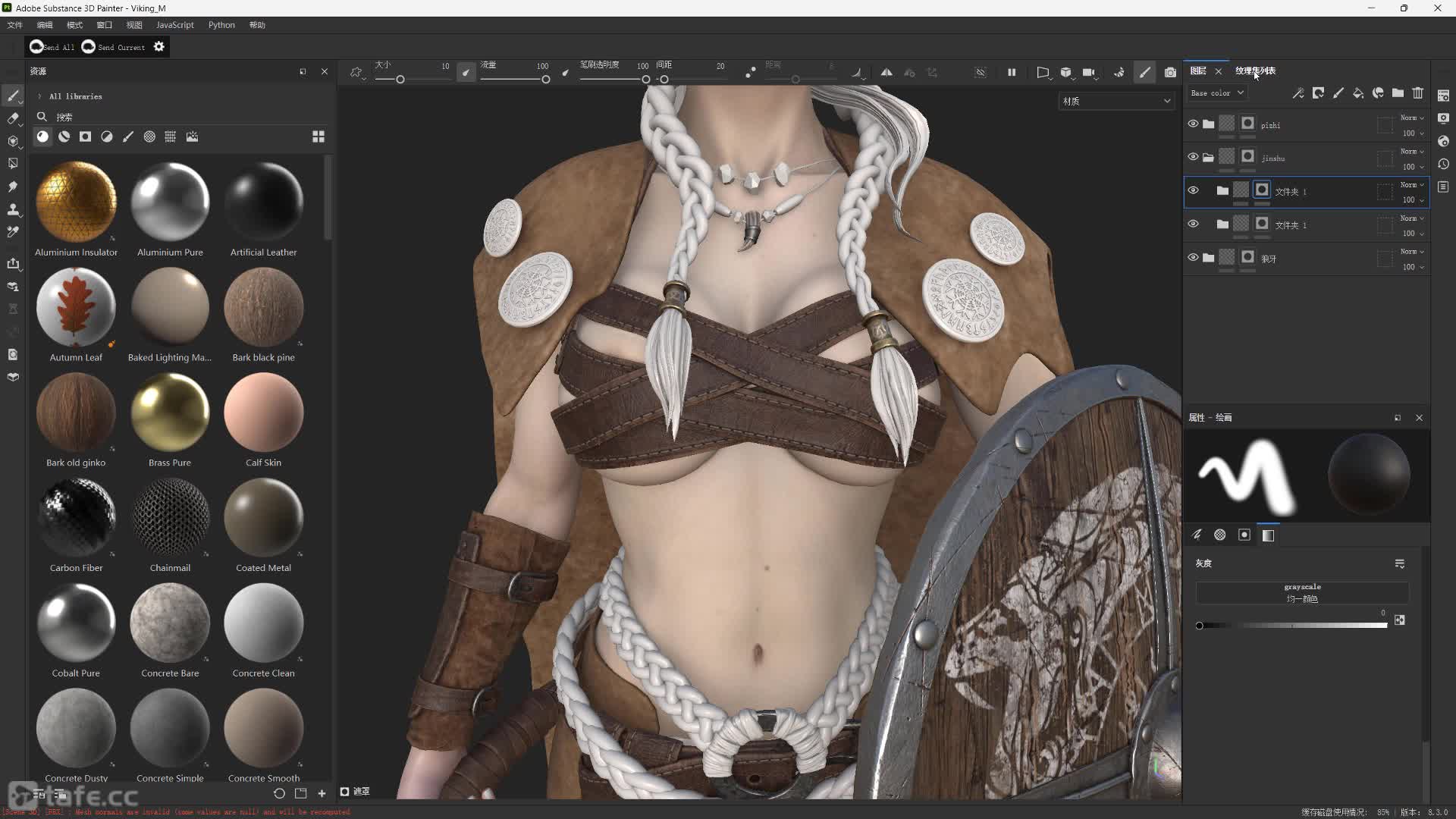Hide the unselected 文件夹 1 folder layer
The height and width of the screenshot is (819, 1456).
point(1193,224)
